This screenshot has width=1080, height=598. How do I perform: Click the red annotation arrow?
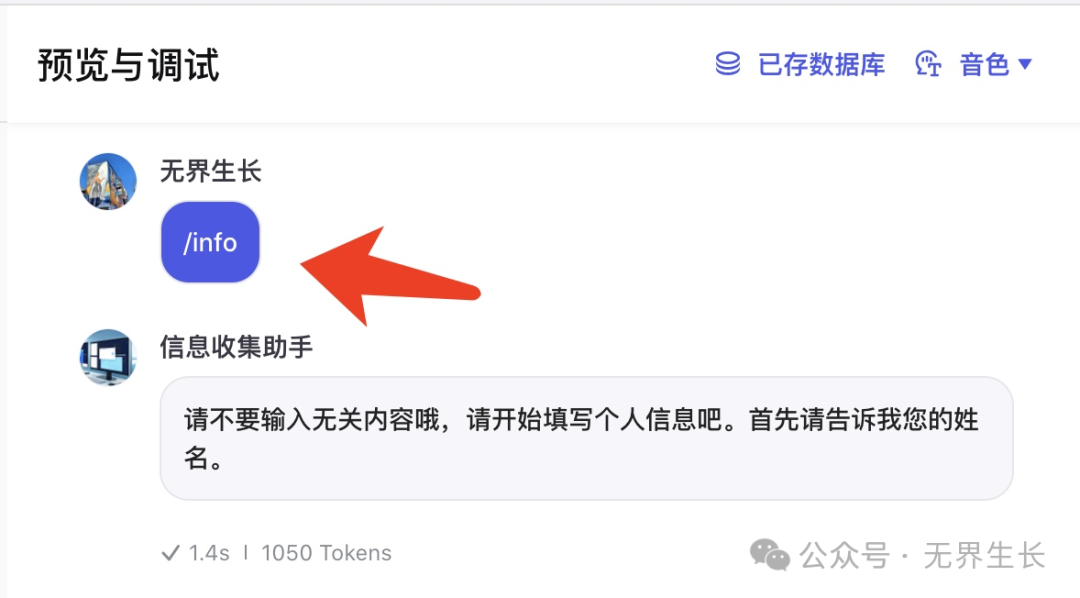(x=389, y=276)
